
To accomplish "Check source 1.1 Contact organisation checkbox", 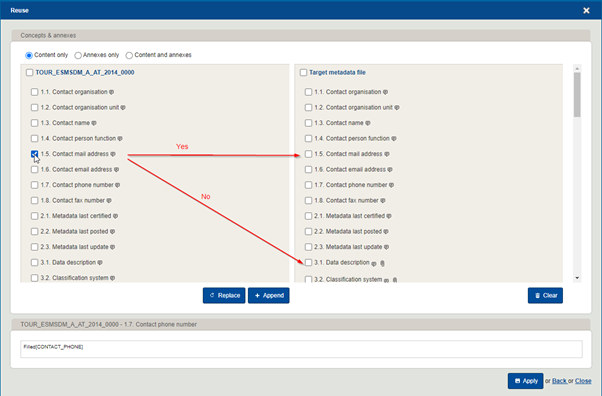I will pos(35,92).
